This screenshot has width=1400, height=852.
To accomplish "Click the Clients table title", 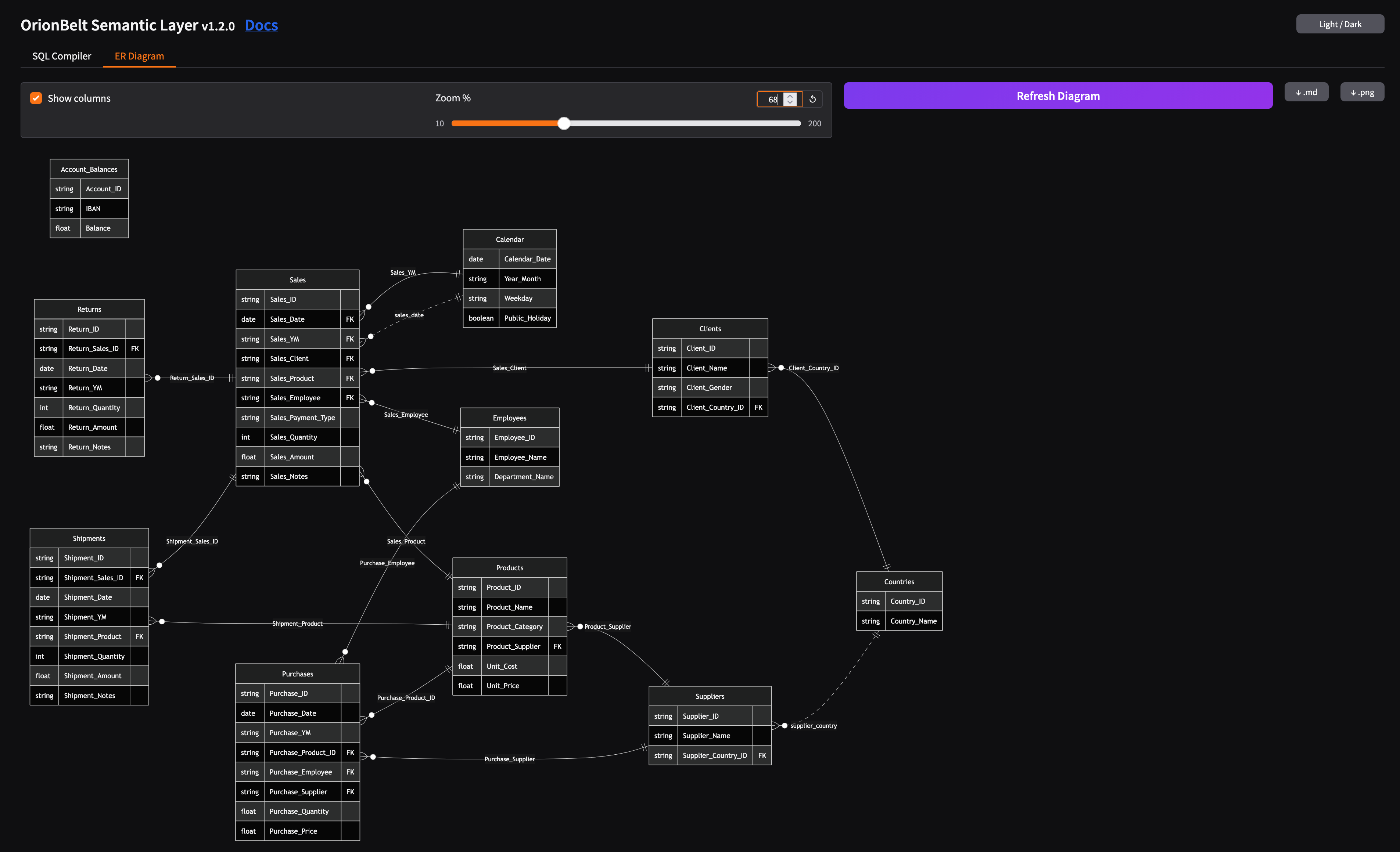I will point(710,328).
